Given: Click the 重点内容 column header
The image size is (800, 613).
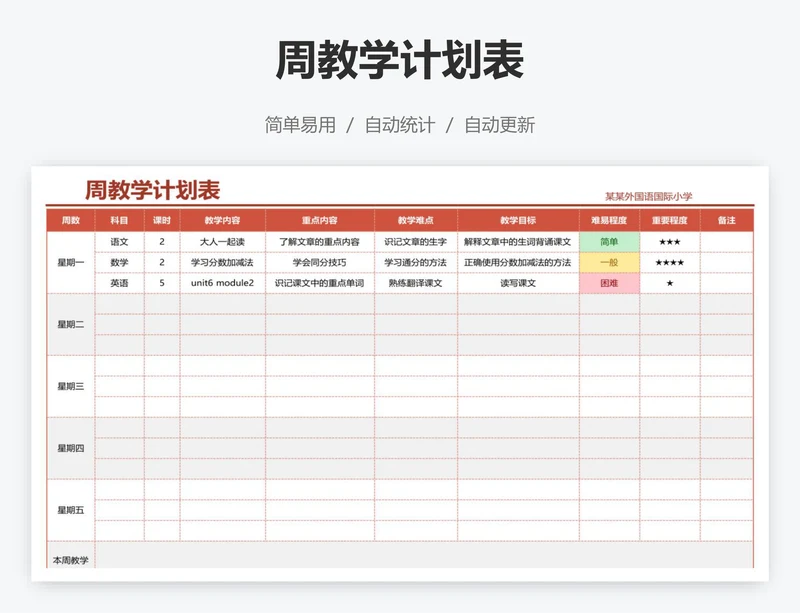Looking at the screenshot, I should 319,220.
